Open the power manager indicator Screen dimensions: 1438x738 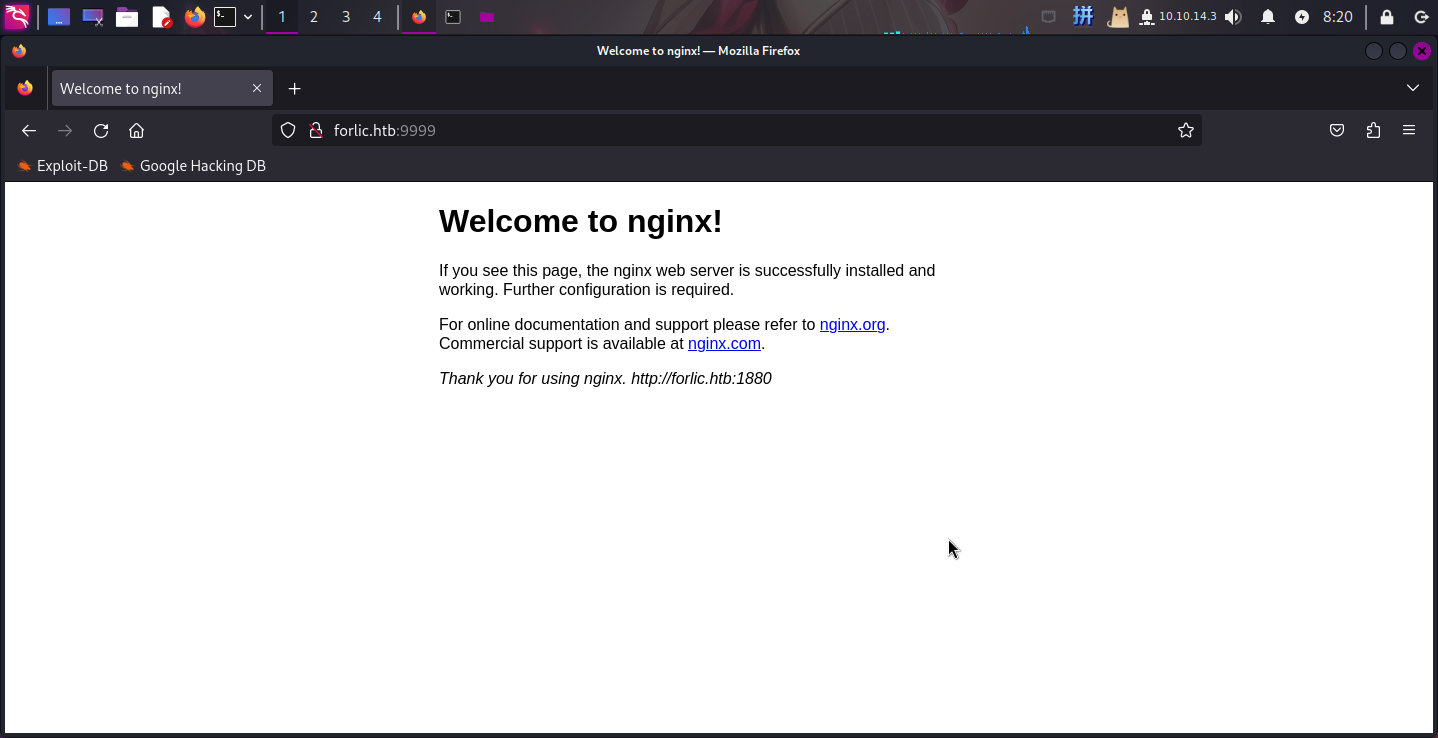tap(1302, 17)
